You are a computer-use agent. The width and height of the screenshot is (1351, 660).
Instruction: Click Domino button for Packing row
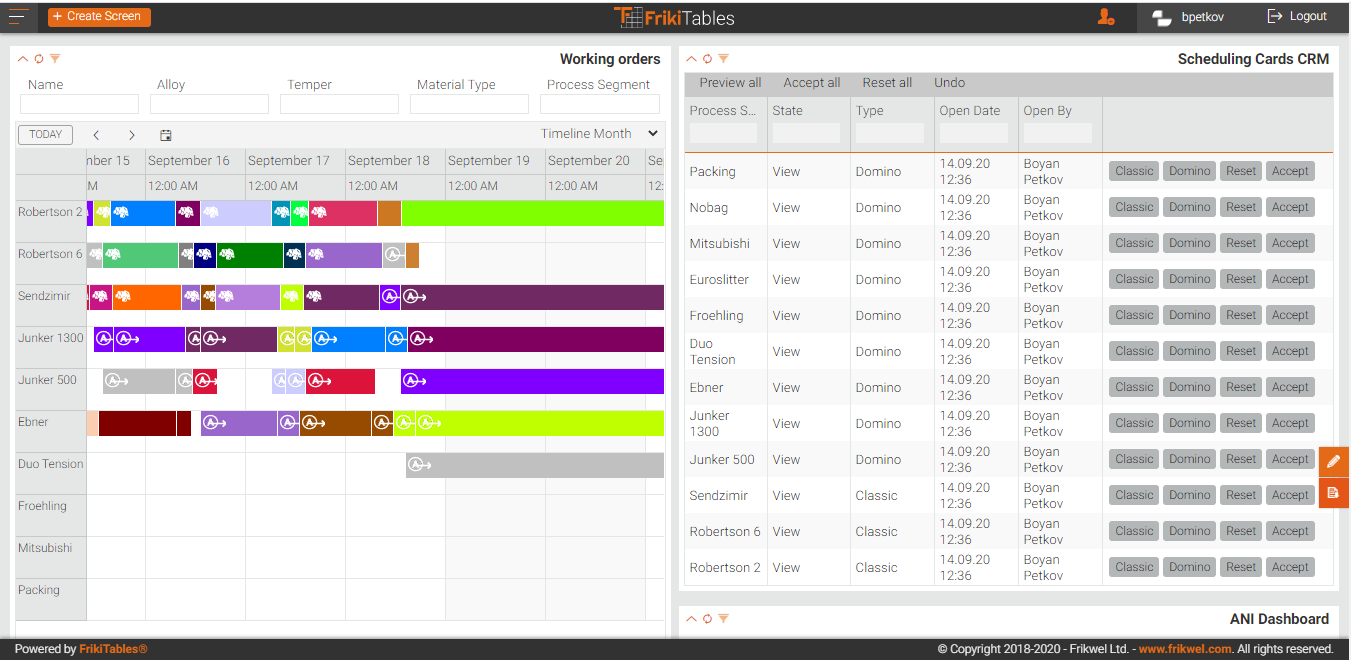(x=1189, y=171)
